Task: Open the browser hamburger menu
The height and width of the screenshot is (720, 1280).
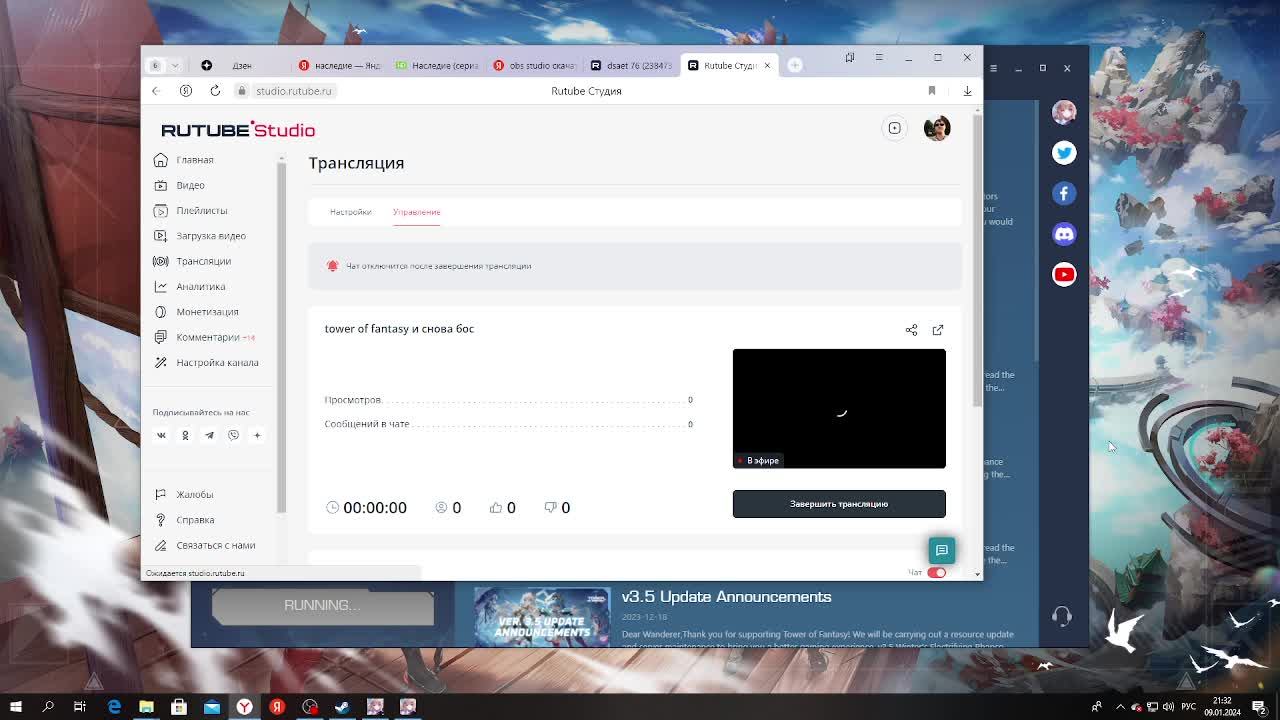Action: point(879,57)
